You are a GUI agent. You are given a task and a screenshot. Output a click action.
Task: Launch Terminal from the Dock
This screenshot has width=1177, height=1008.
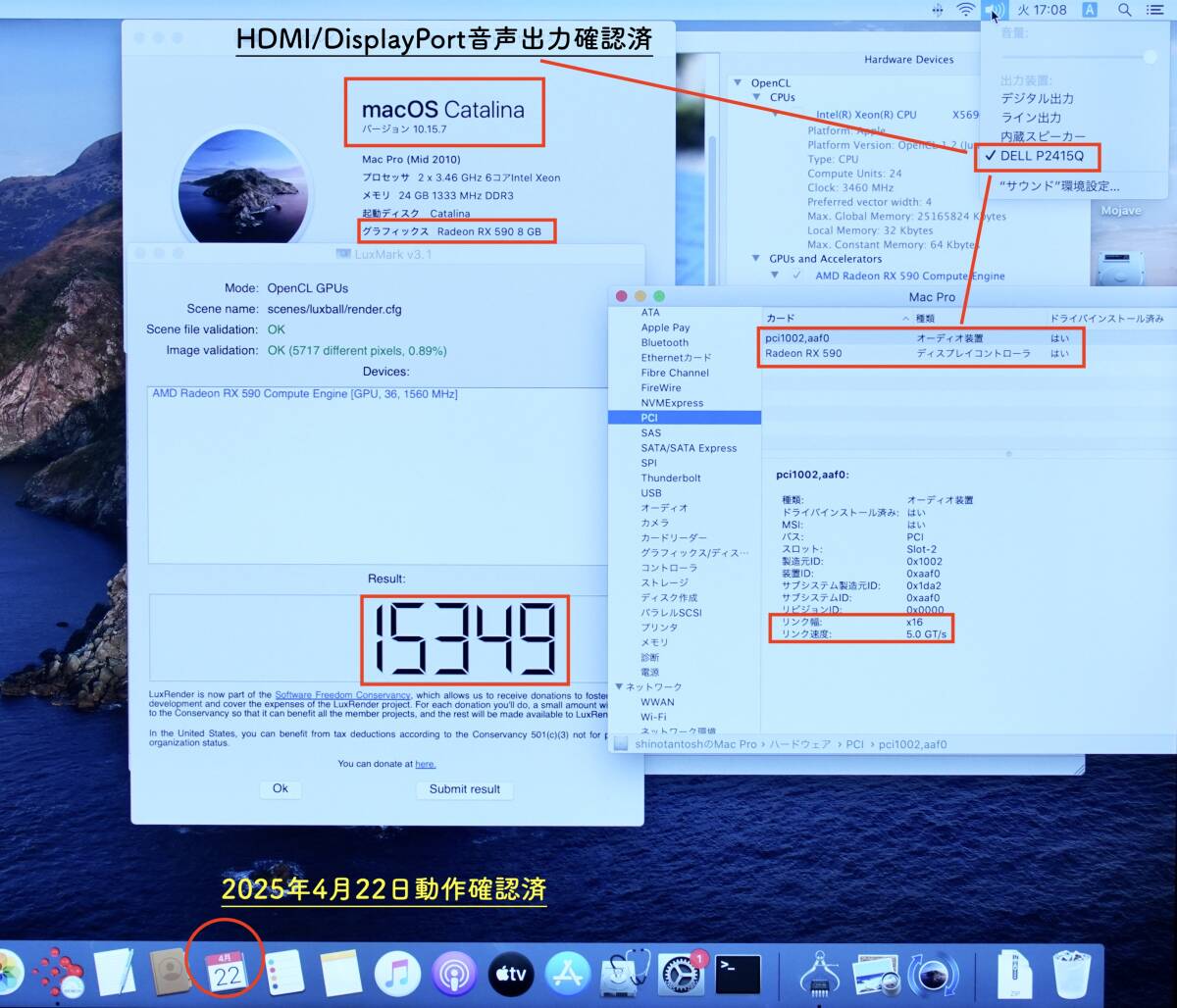(x=738, y=974)
